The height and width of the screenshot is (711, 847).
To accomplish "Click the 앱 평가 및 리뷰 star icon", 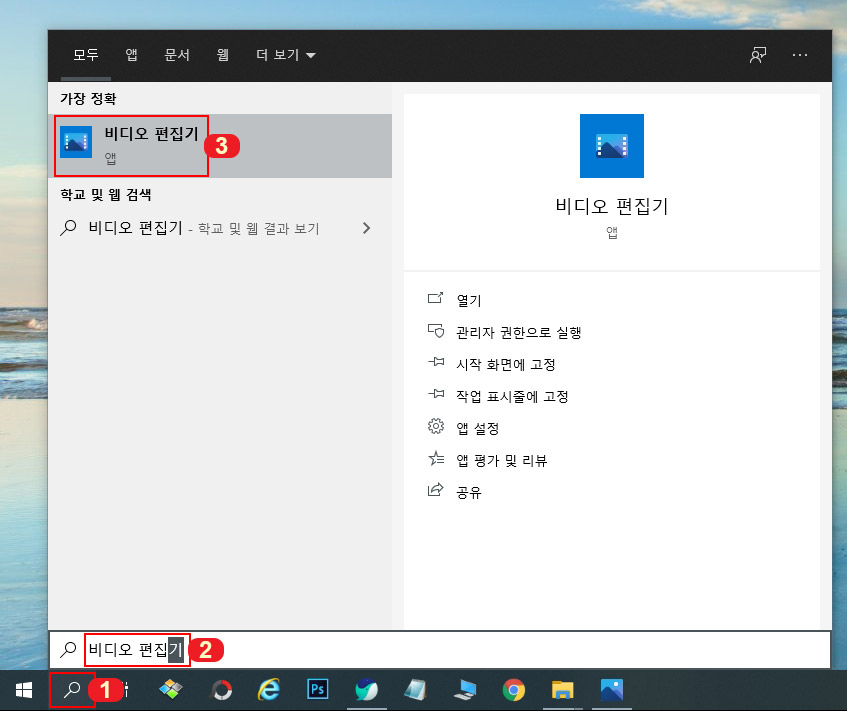I will (x=435, y=458).
